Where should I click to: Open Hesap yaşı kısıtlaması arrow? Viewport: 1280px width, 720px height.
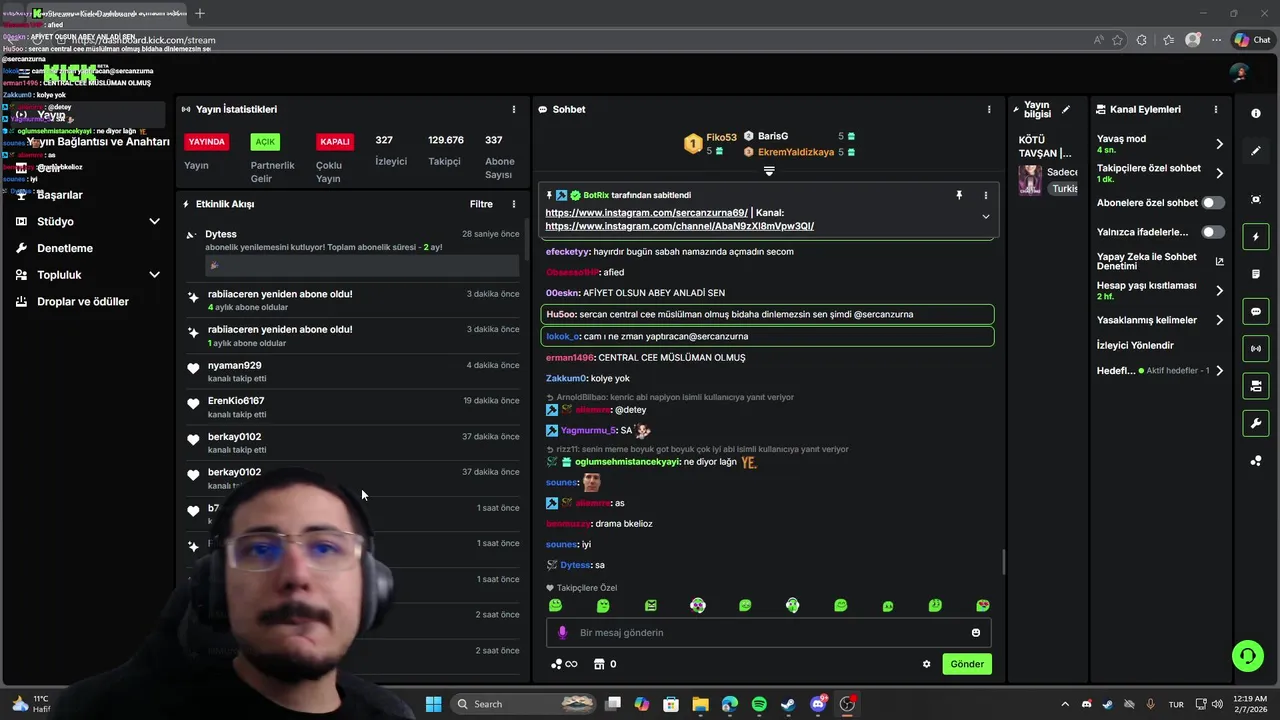pyautogui.click(x=1219, y=291)
